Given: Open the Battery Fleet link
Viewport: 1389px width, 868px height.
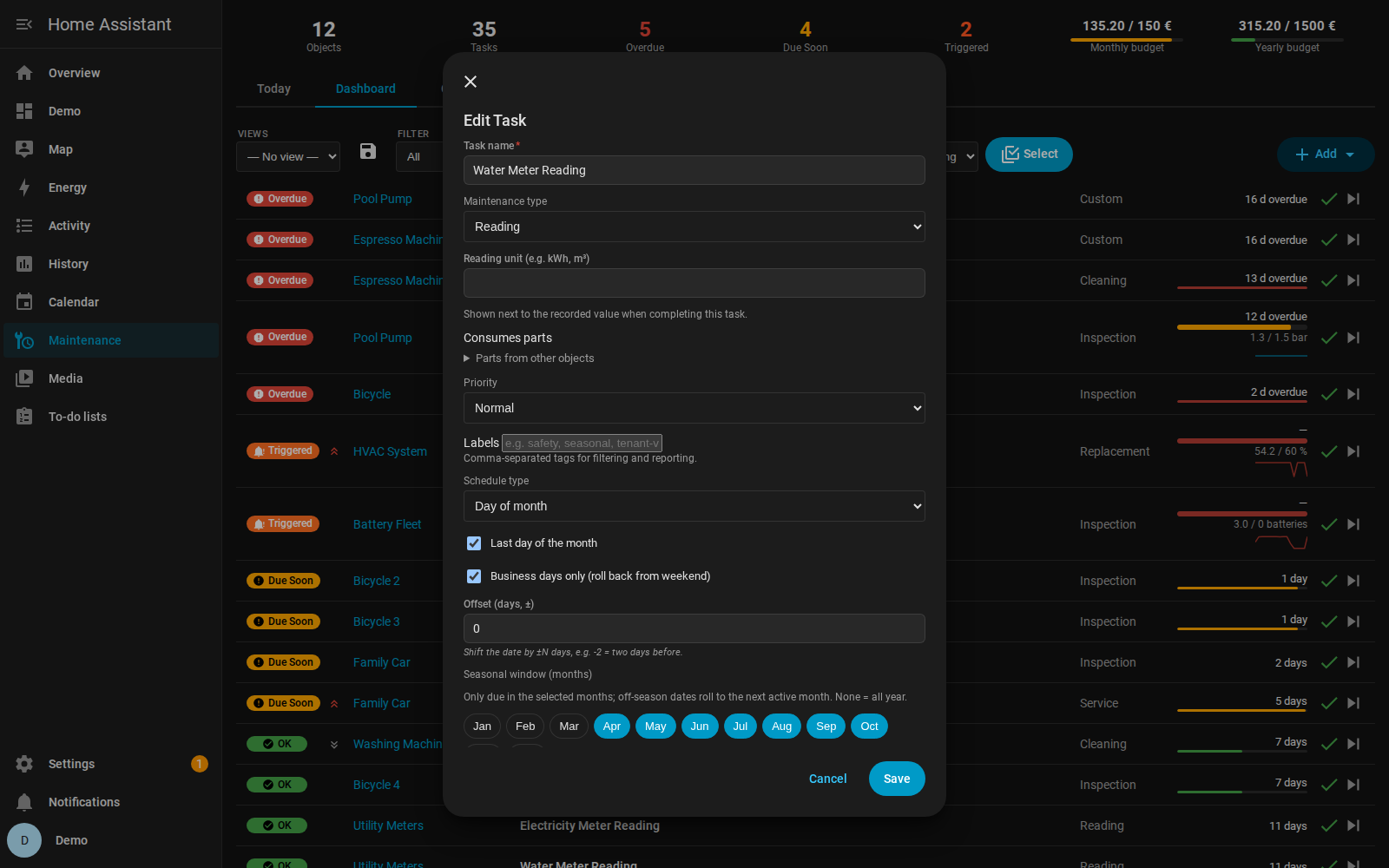Looking at the screenshot, I should tap(387, 524).
